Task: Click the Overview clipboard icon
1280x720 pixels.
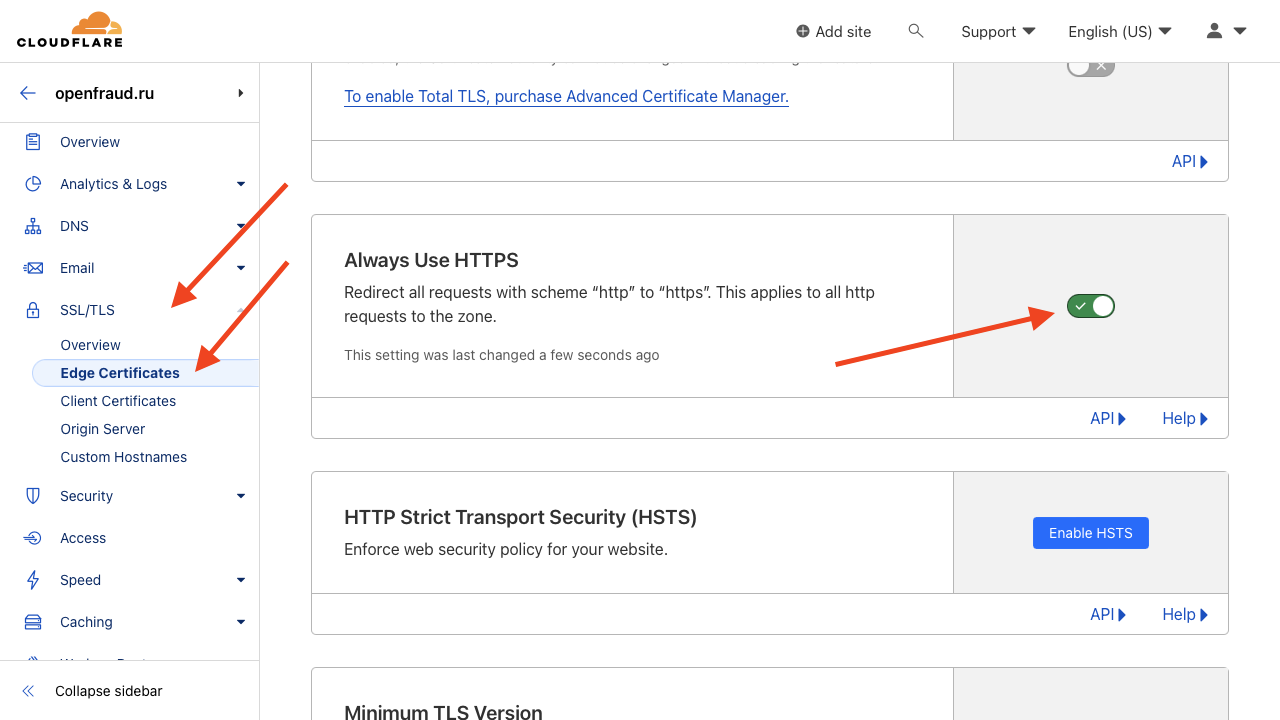Action: 33,142
